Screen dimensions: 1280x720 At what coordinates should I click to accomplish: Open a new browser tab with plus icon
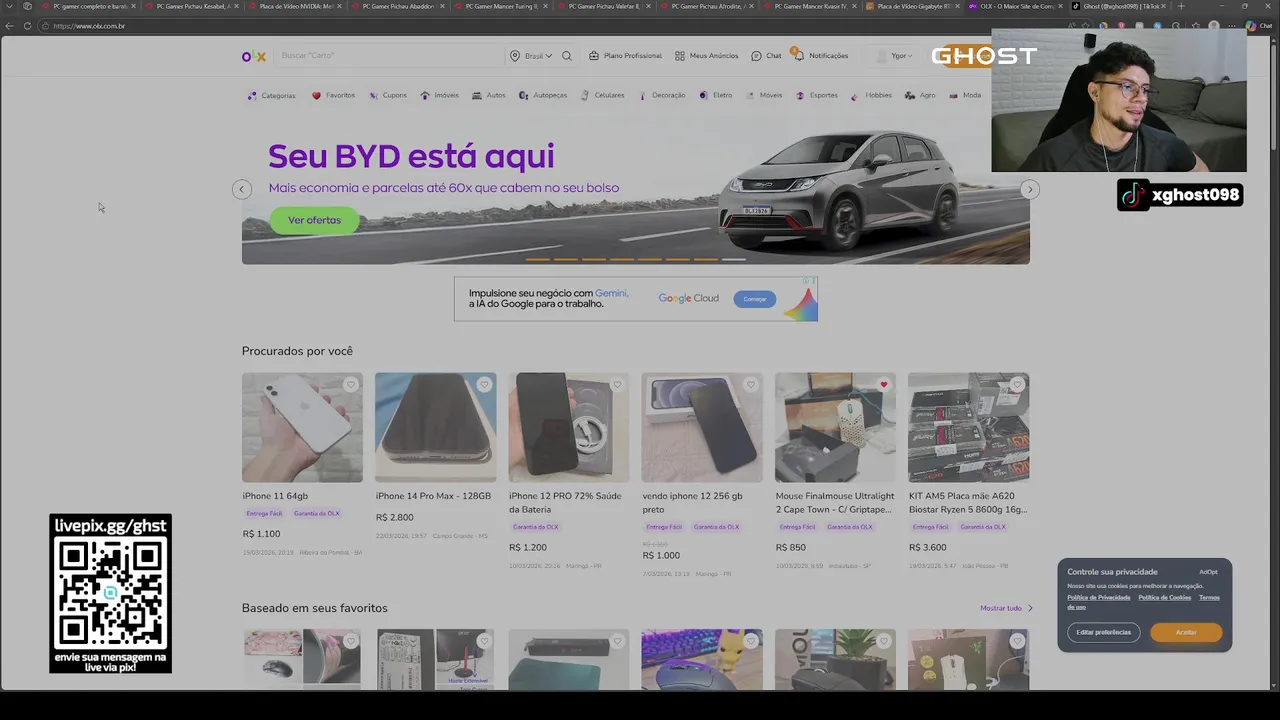pos(1179,6)
